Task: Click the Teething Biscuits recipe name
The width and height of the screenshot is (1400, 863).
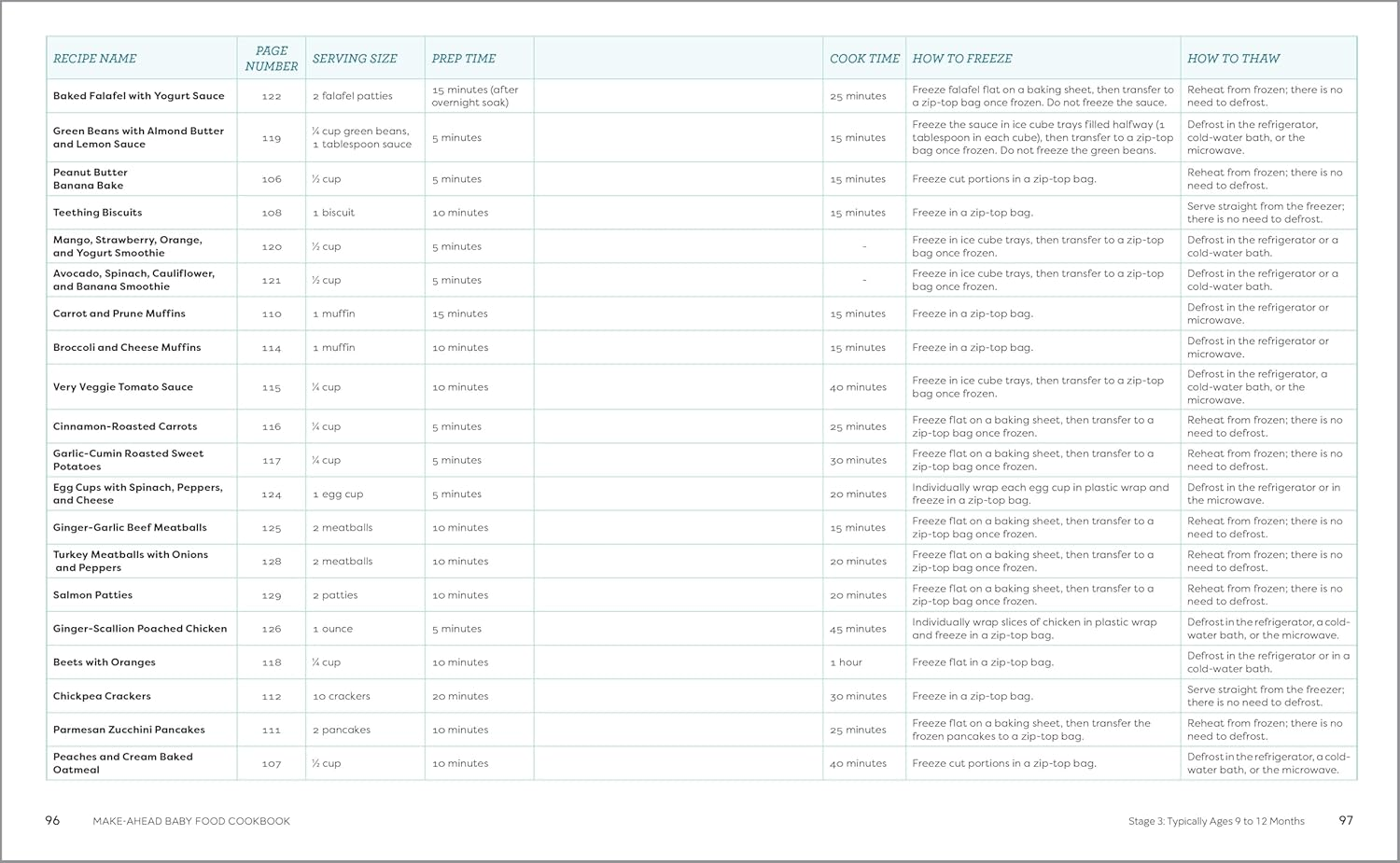Action: pyautogui.click(x=97, y=212)
